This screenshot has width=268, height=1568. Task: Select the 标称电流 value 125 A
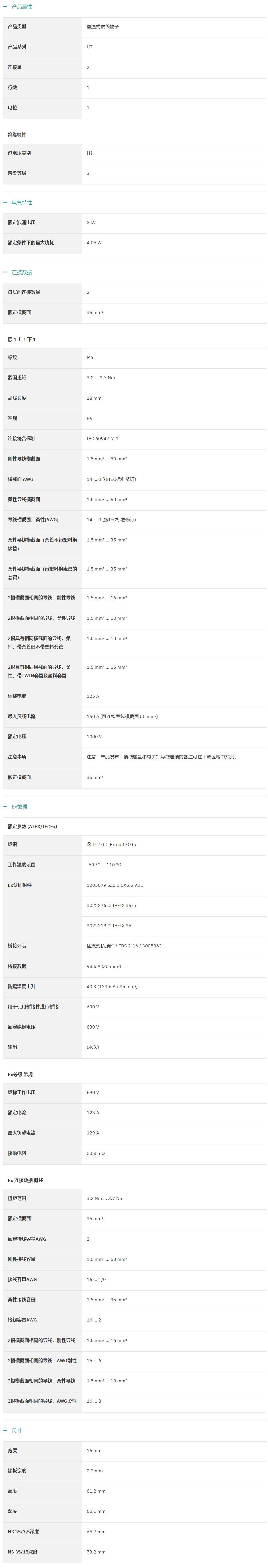click(x=93, y=696)
